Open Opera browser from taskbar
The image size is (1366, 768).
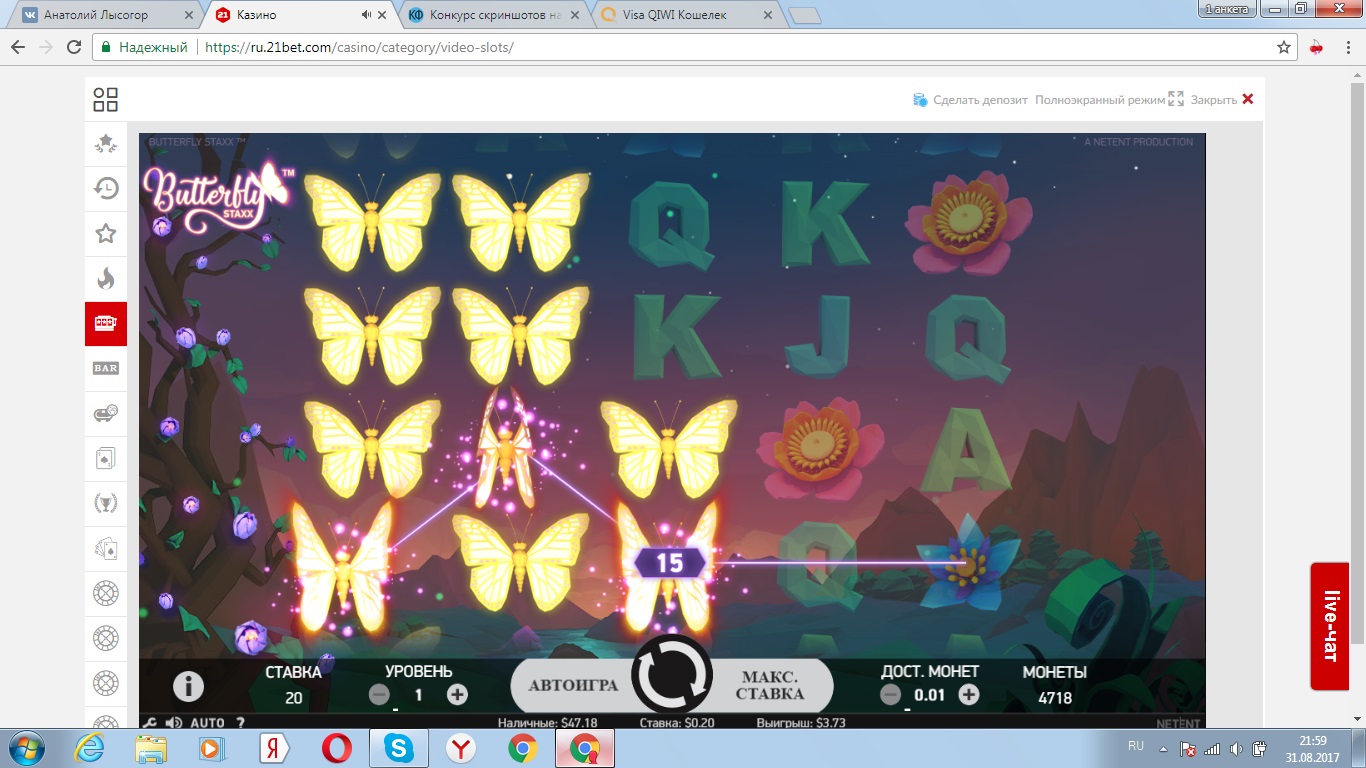point(336,748)
